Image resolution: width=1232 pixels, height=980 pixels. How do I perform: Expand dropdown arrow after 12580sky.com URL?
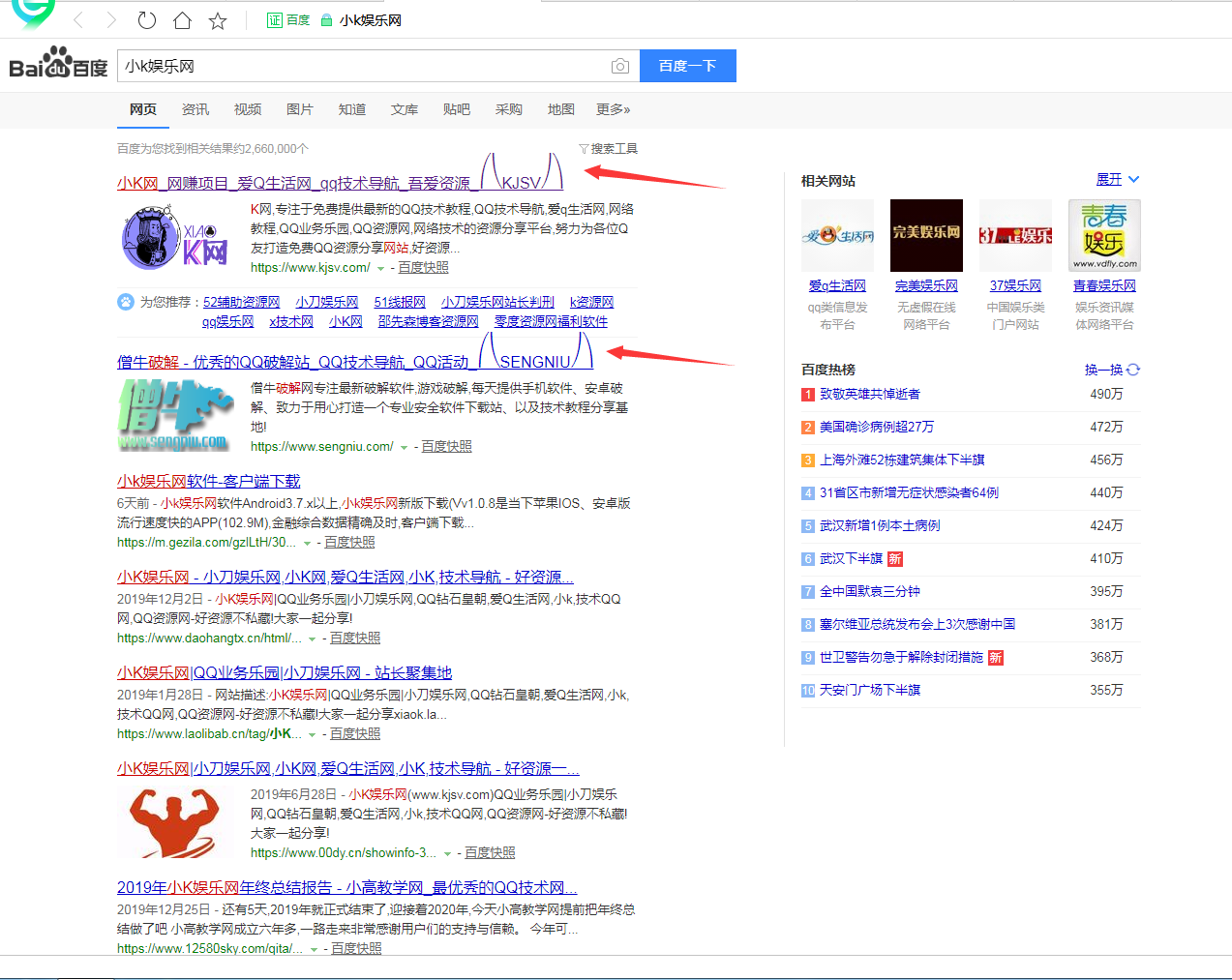314,949
